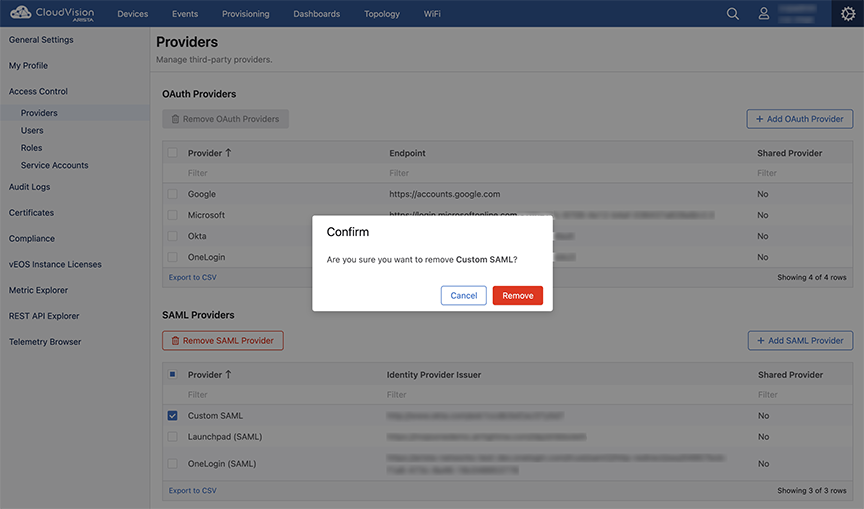Click the https://accounts.google.com endpoint cell
Viewport: 864px width, 509px height.
pos(445,194)
